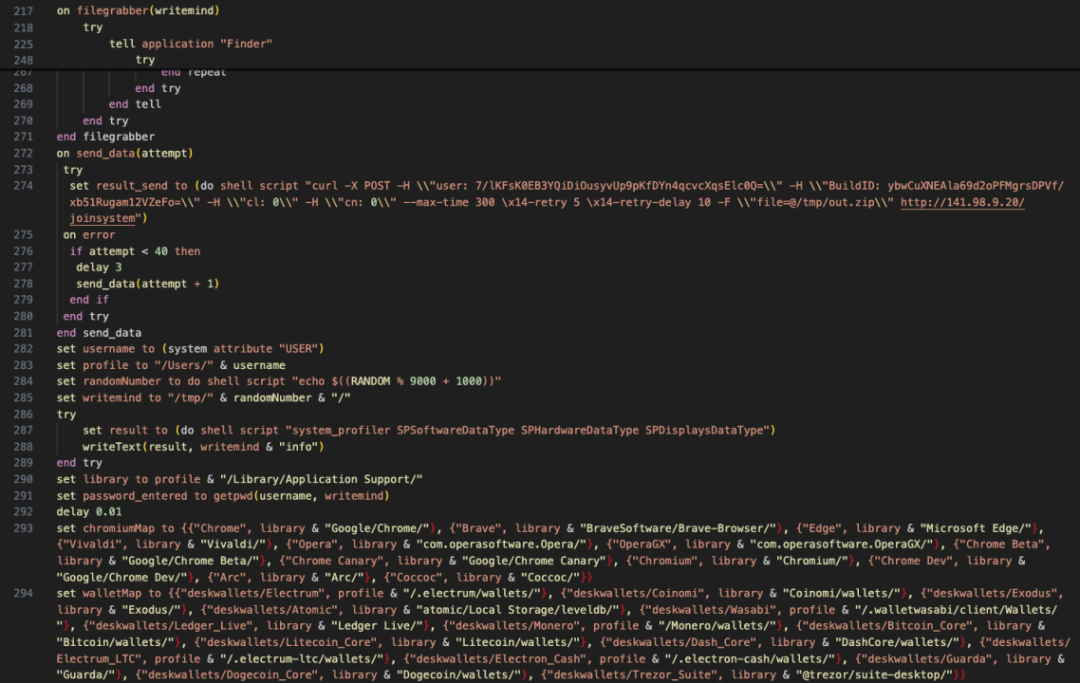
Task: Click the 'chromiumMap' variable name
Action: [118, 528]
